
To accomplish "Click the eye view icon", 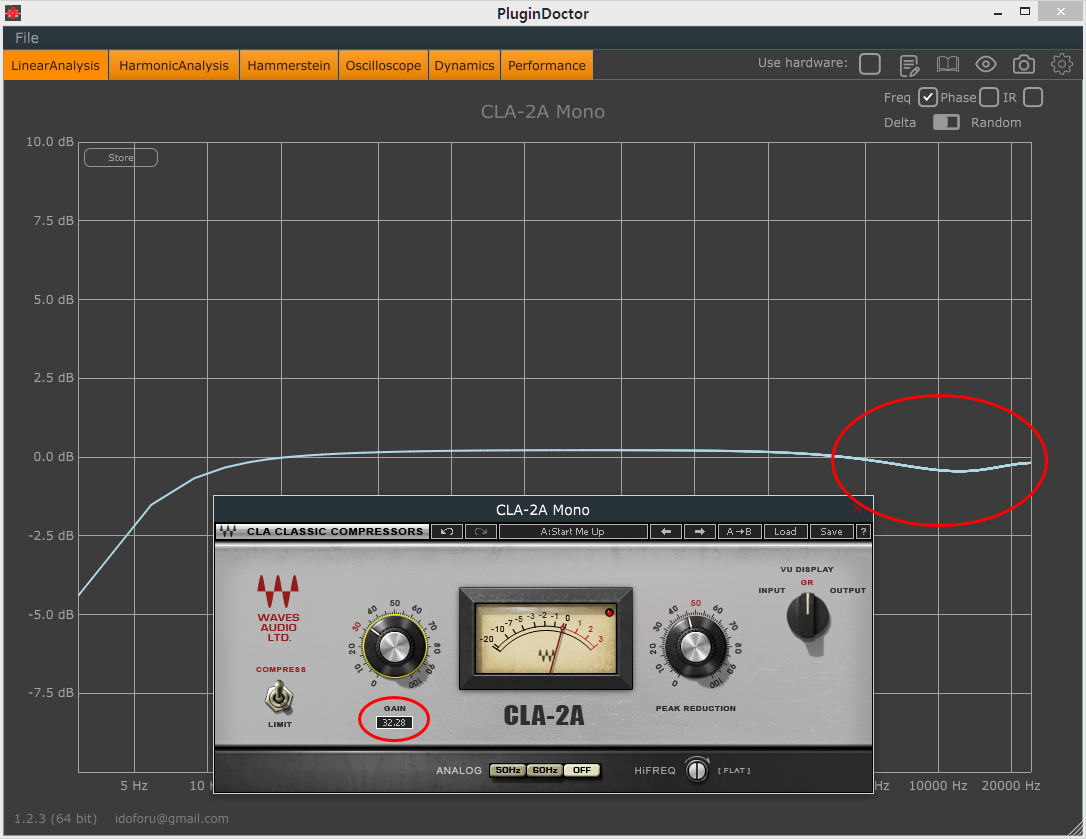I will pyautogui.click(x=986, y=64).
